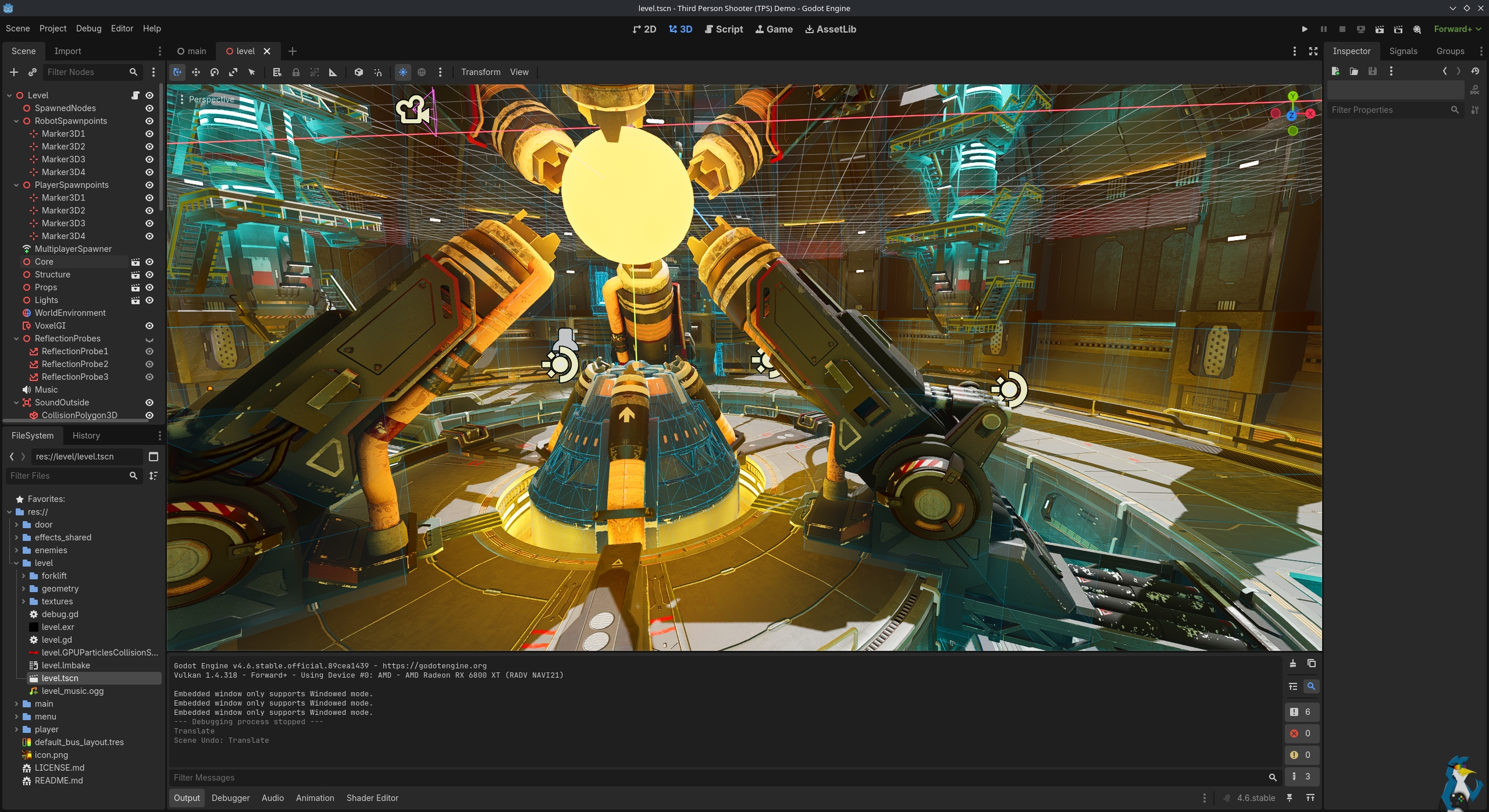Open the Debug menu
This screenshot has width=1489, height=812.
point(88,29)
